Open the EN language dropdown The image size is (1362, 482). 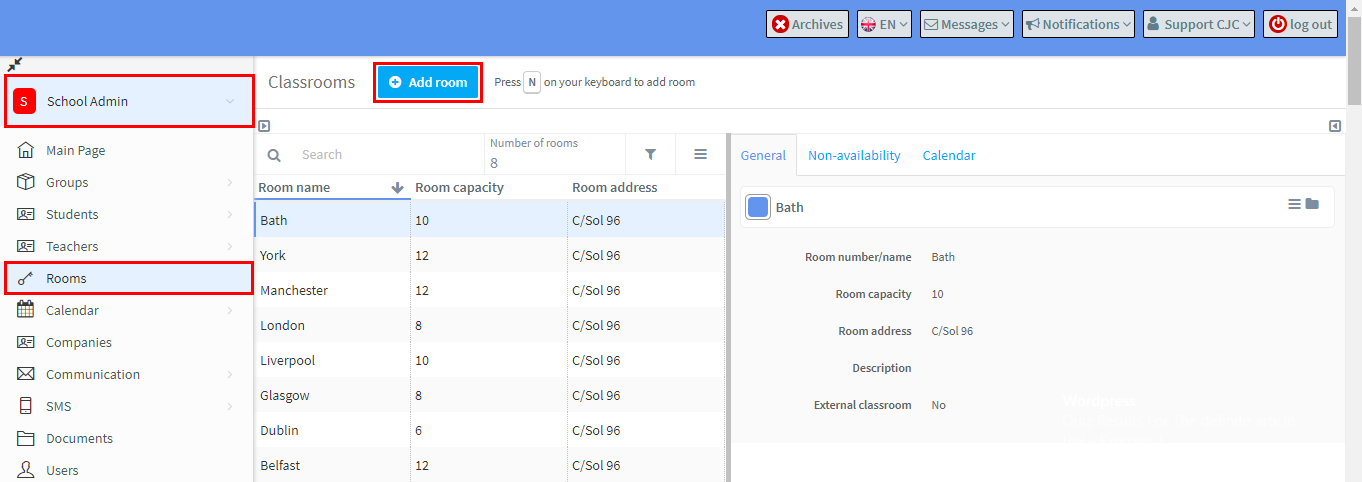click(x=884, y=24)
